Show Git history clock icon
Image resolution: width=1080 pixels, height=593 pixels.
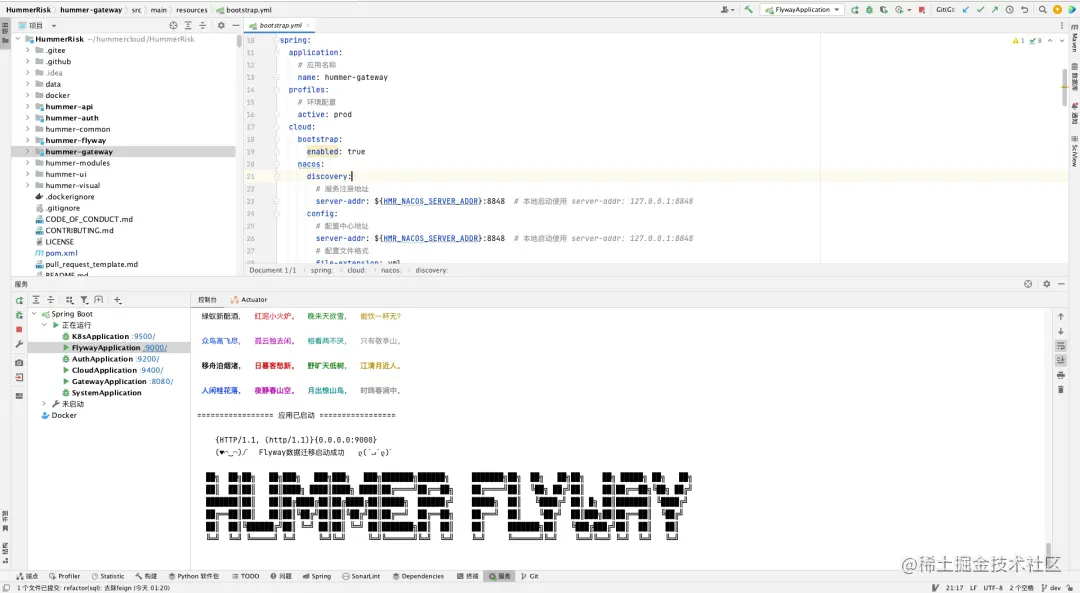pos(1010,10)
